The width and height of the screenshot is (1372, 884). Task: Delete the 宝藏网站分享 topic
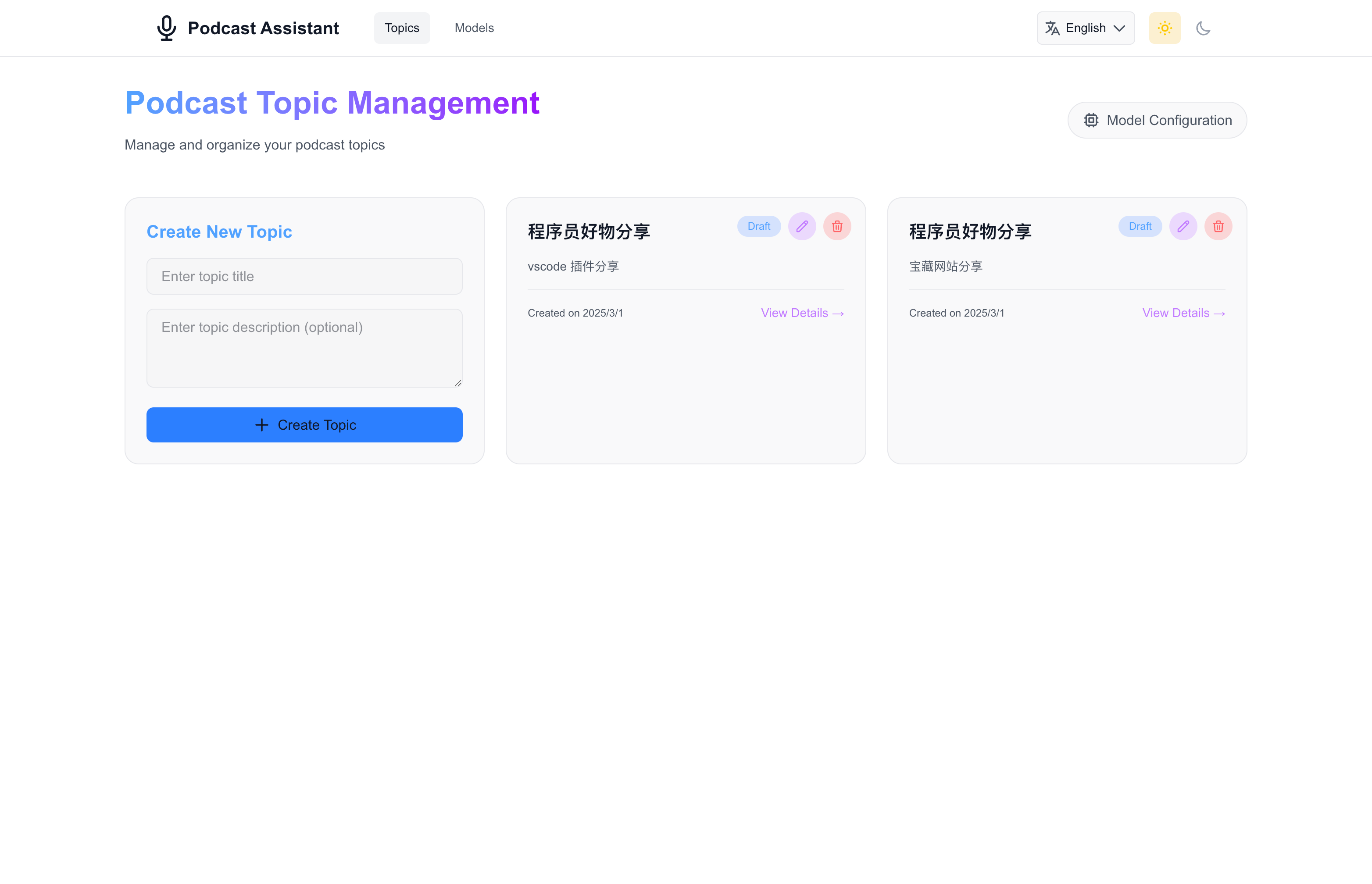click(1218, 226)
